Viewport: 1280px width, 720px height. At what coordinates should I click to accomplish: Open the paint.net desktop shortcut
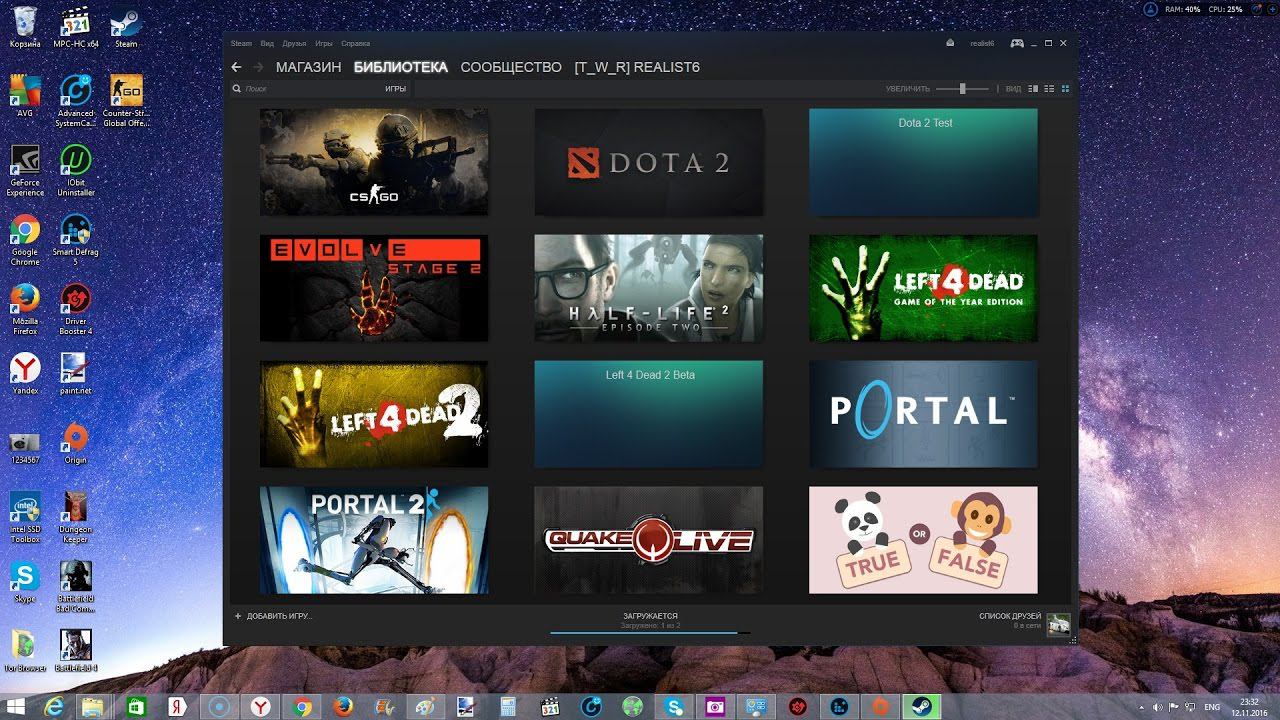tap(76, 374)
